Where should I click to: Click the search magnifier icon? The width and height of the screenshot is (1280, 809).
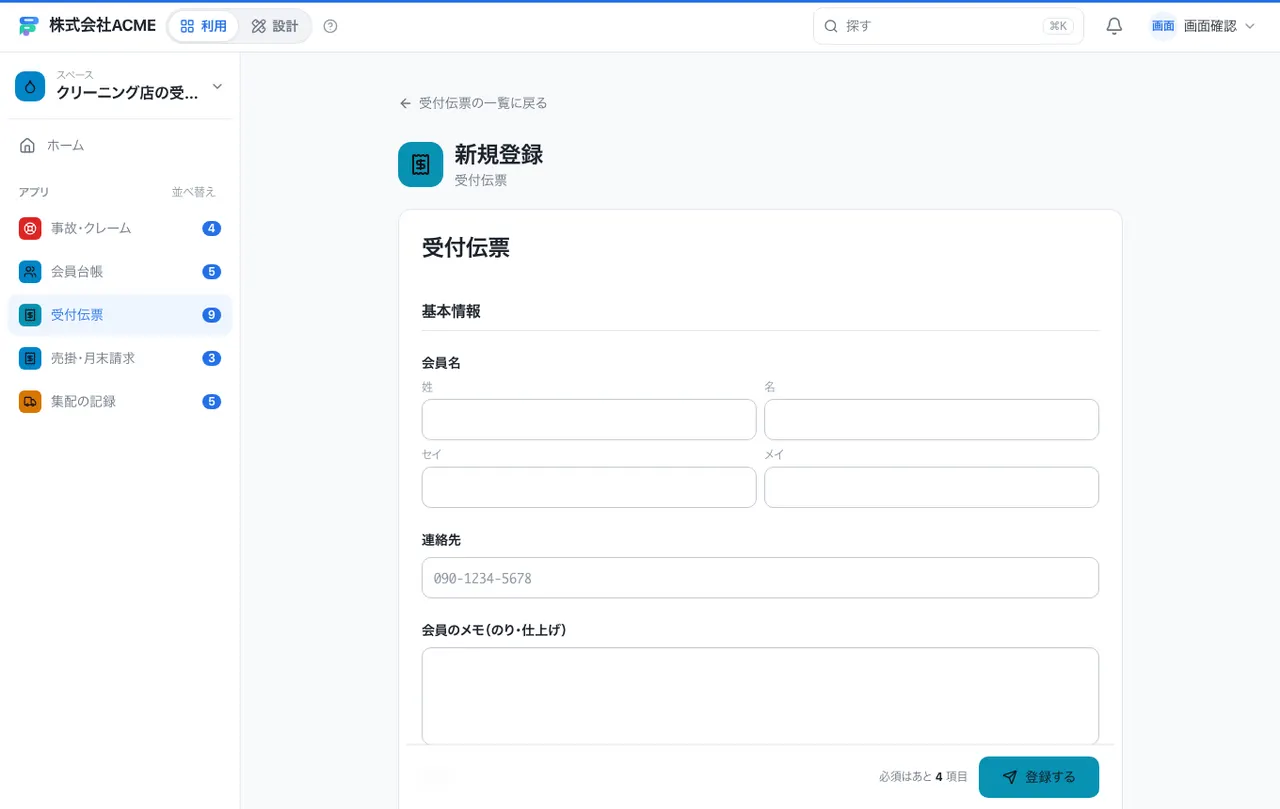831,26
